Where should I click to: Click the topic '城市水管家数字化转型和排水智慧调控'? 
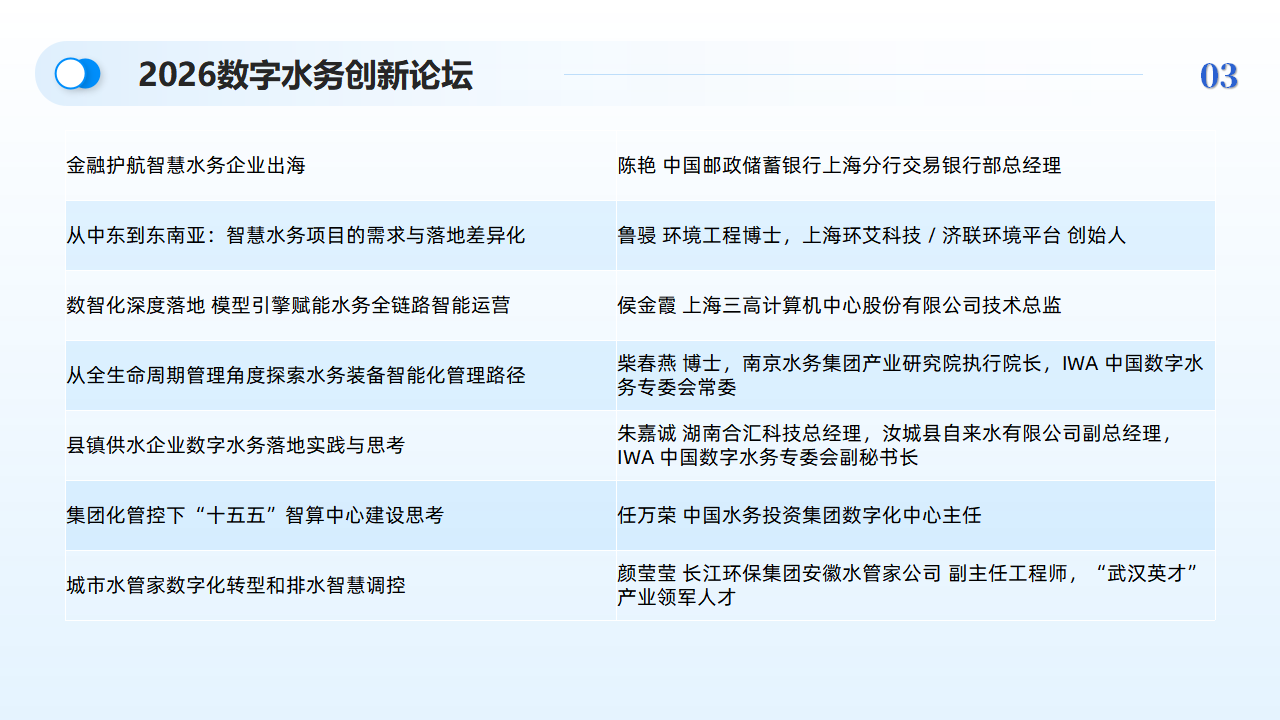236,586
